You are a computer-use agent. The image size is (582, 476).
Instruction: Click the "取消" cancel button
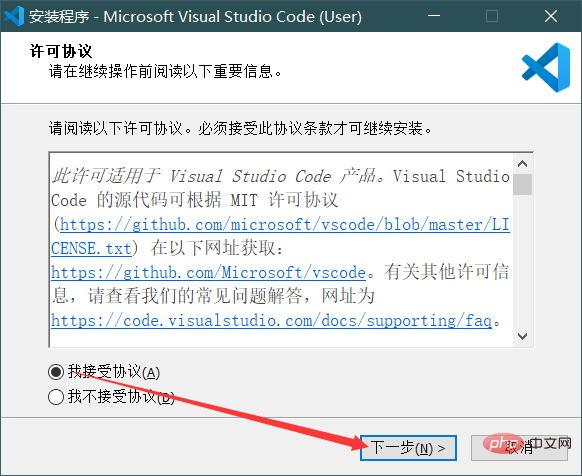[519, 448]
